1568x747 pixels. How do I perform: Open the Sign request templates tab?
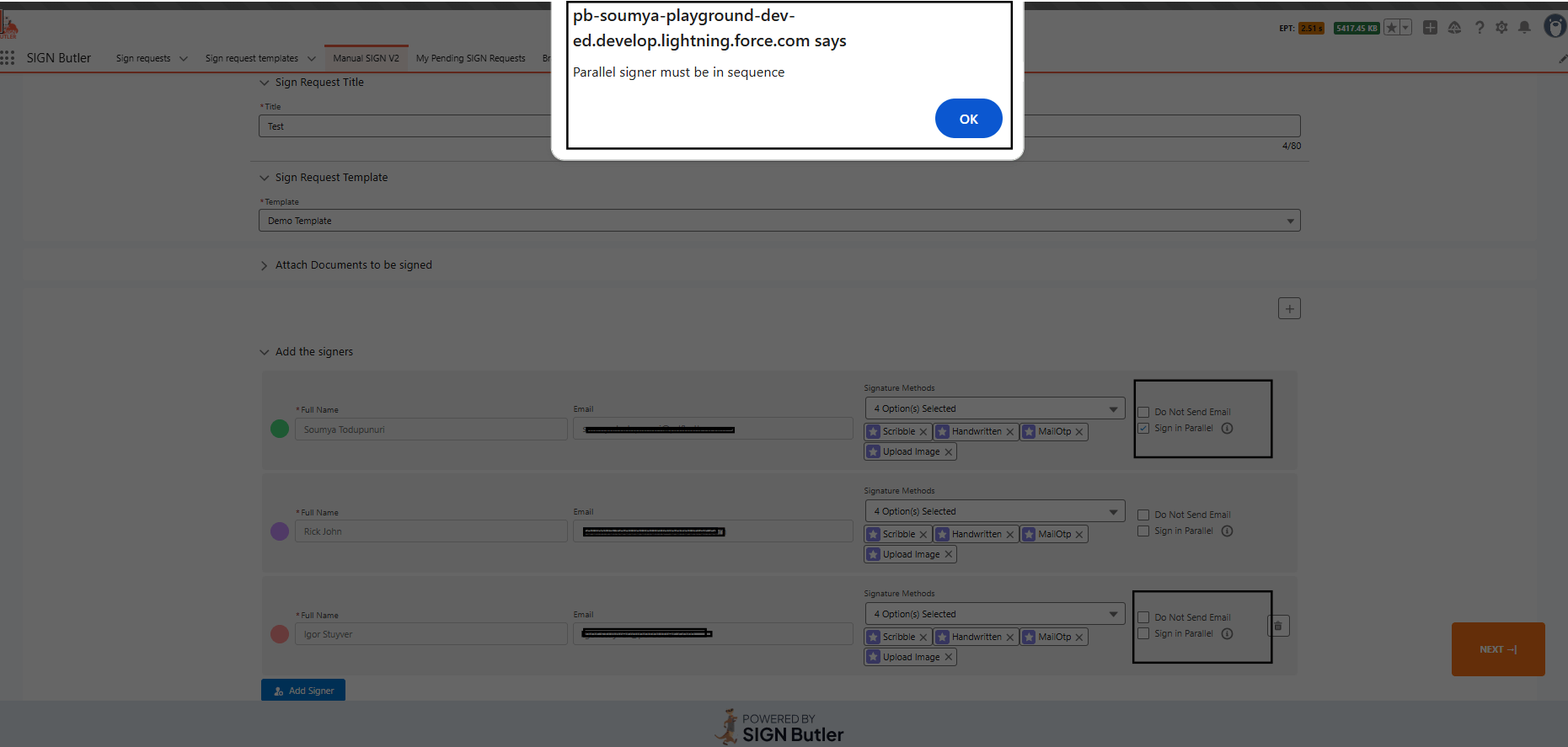[x=251, y=58]
